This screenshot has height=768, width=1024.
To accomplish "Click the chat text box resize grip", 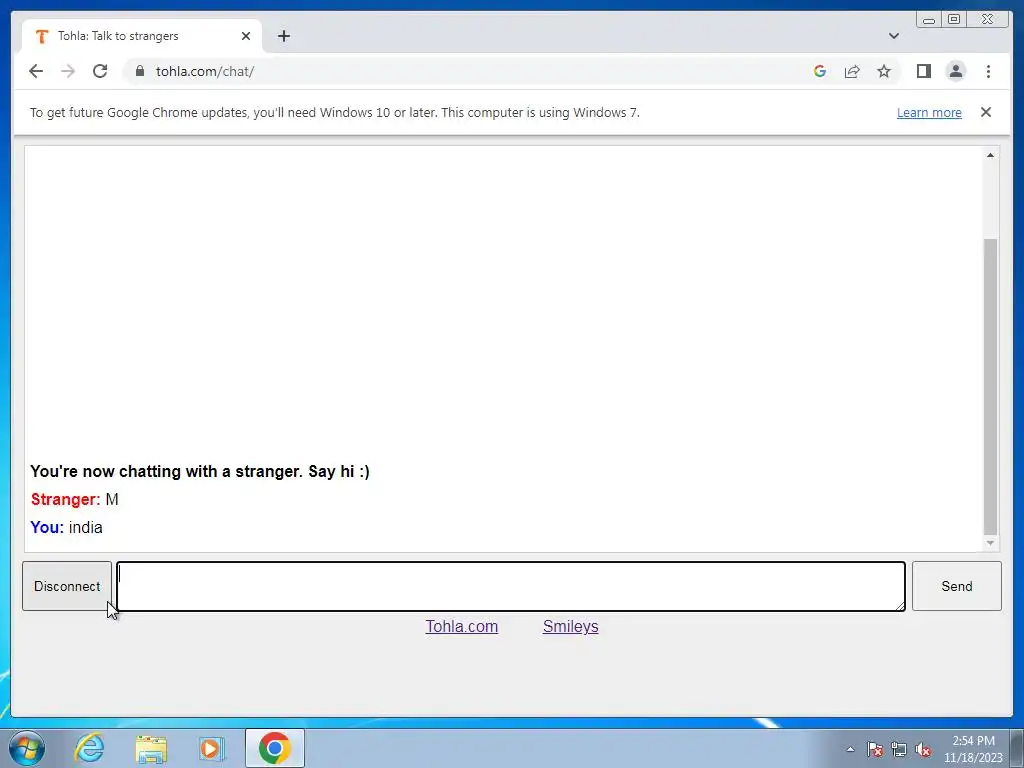I will [x=899, y=605].
